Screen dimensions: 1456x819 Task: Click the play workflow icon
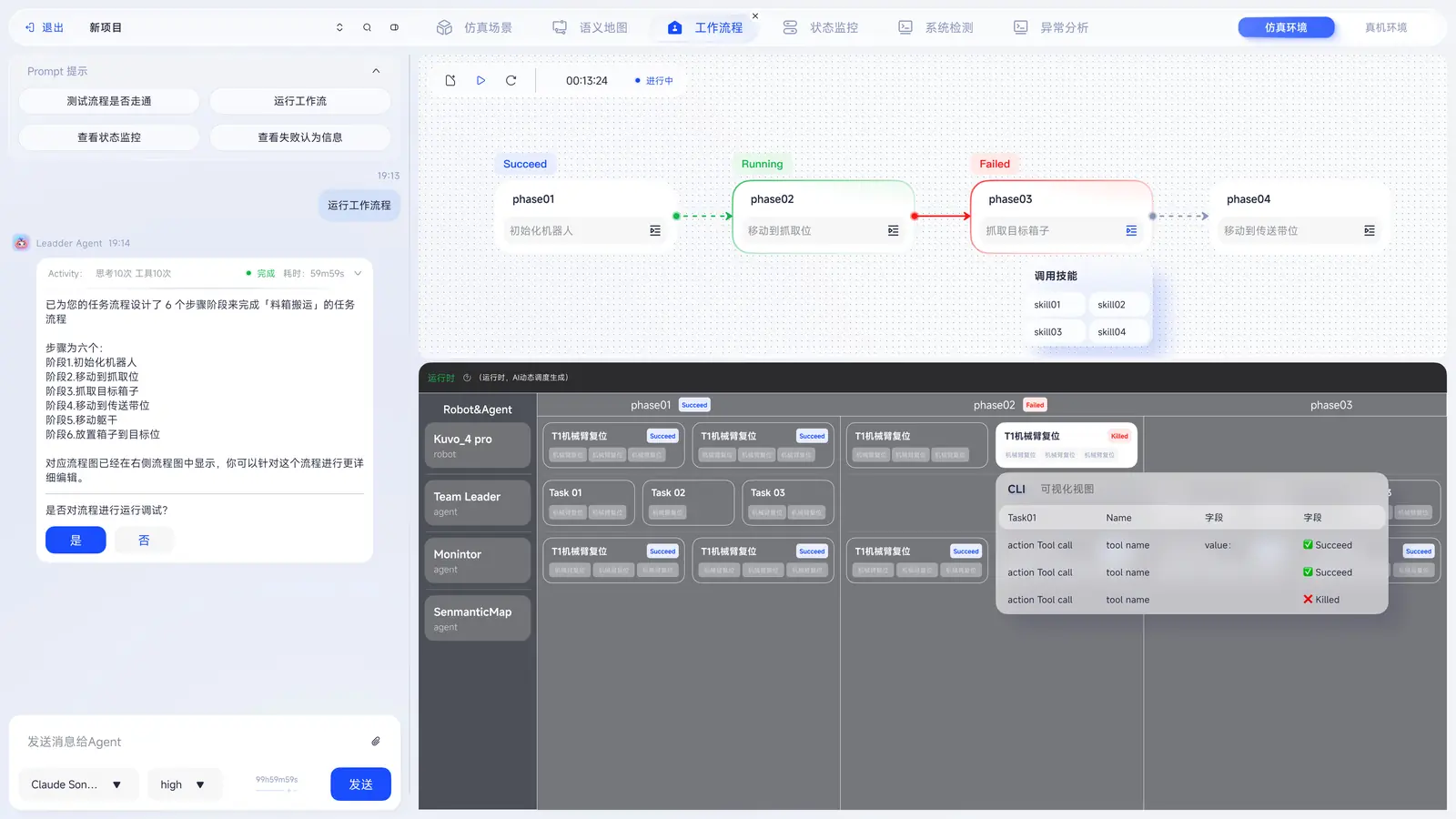coord(480,80)
